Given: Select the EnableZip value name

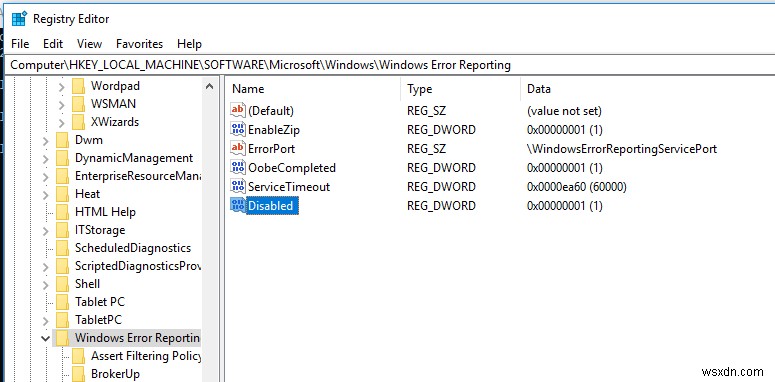Looking at the screenshot, I should pos(274,130).
